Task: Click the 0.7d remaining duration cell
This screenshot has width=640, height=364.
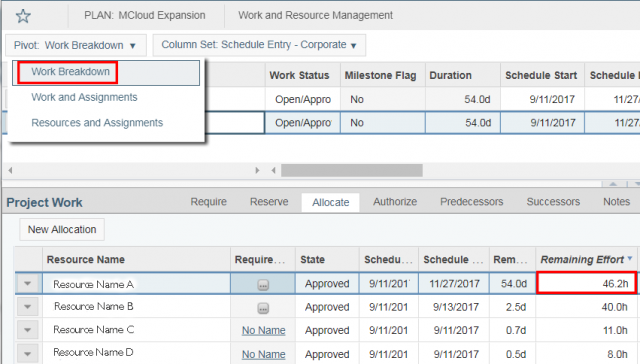Action: [x=513, y=330]
